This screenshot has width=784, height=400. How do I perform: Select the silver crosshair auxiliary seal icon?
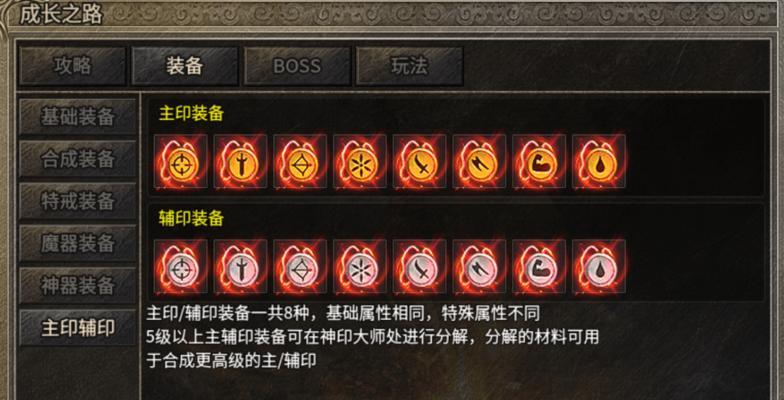[180, 266]
